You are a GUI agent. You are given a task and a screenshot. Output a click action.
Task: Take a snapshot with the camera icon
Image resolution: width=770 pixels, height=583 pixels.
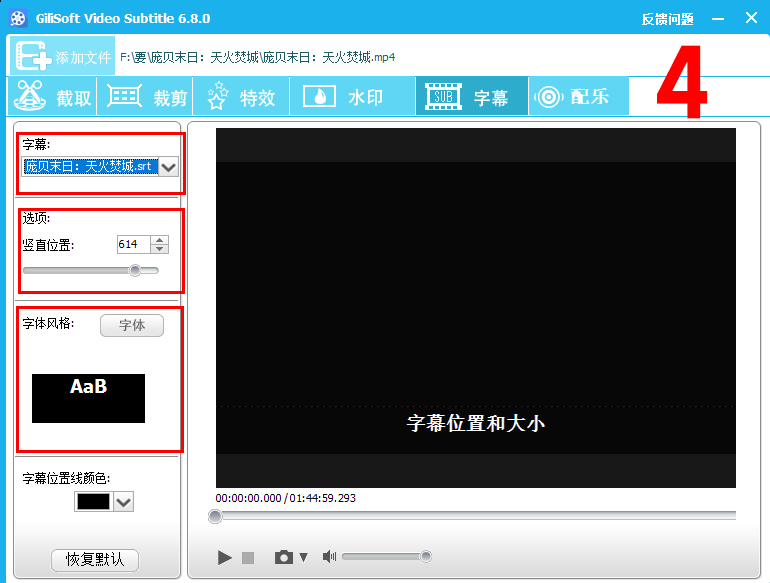285,557
